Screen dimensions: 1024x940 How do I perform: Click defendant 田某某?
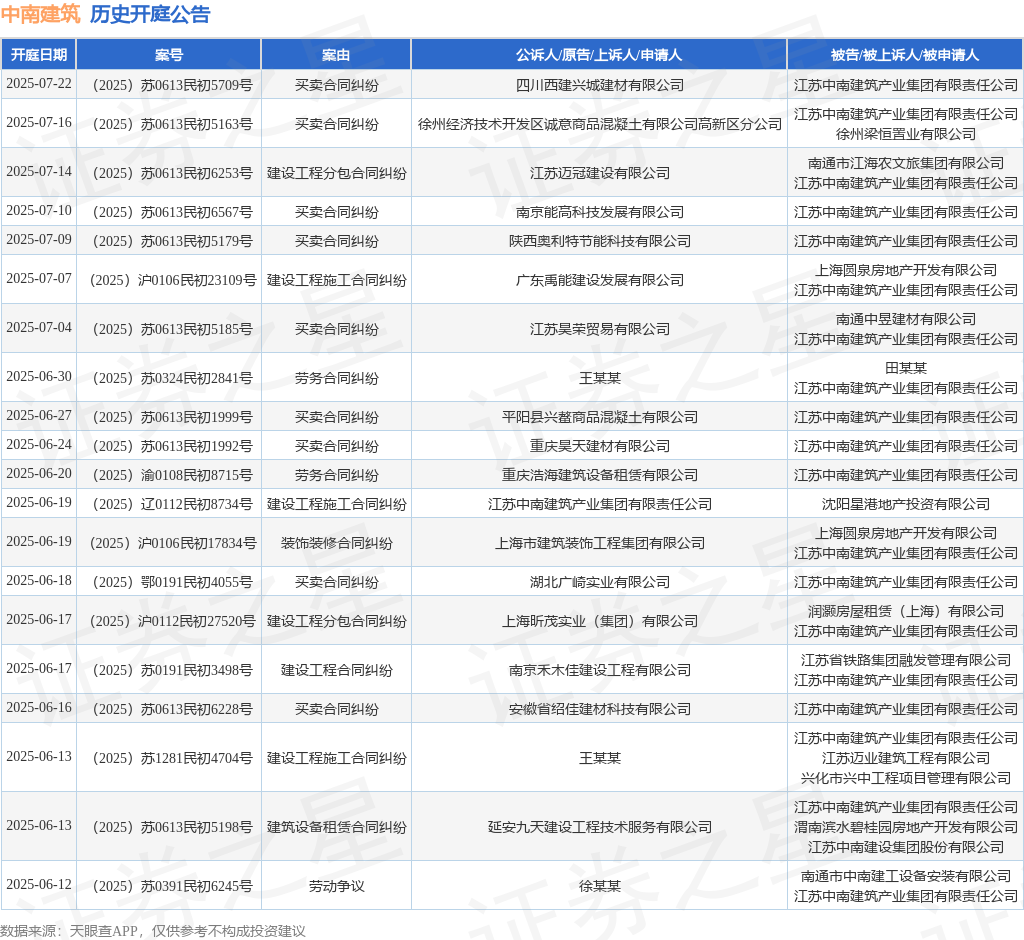pyautogui.click(x=906, y=368)
